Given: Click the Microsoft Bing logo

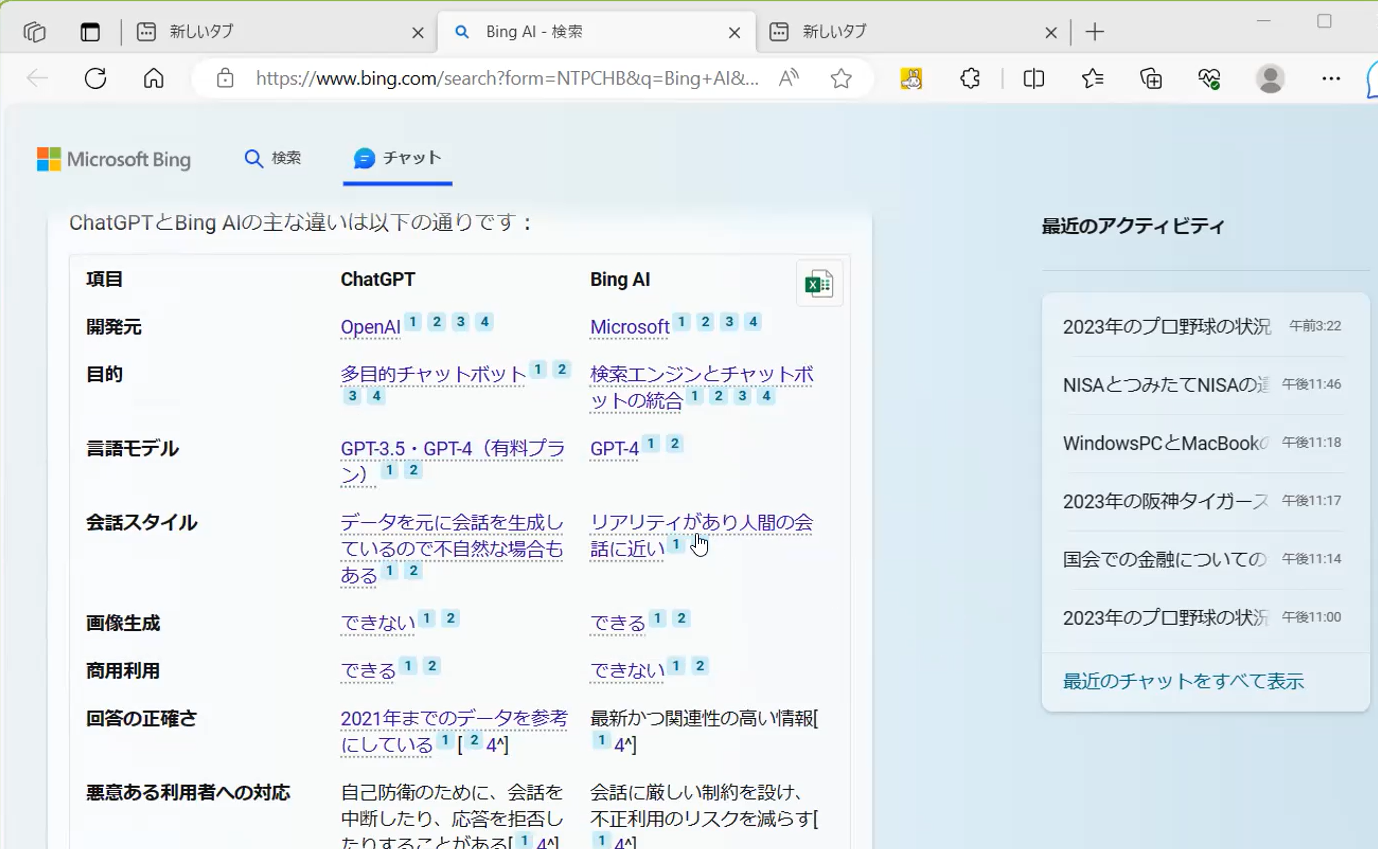Looking at the screenshot, I should pyautogui.click(x=114, y=159).
